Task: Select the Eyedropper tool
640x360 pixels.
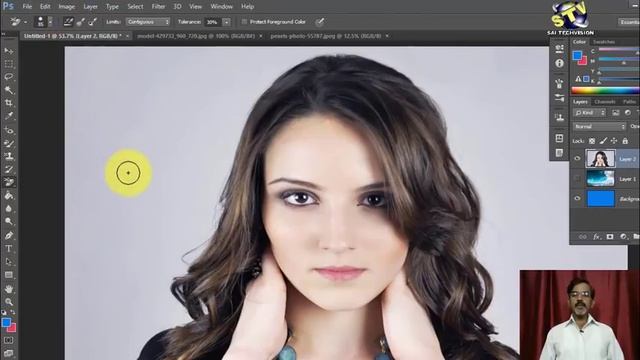Action: click(9, 116)
